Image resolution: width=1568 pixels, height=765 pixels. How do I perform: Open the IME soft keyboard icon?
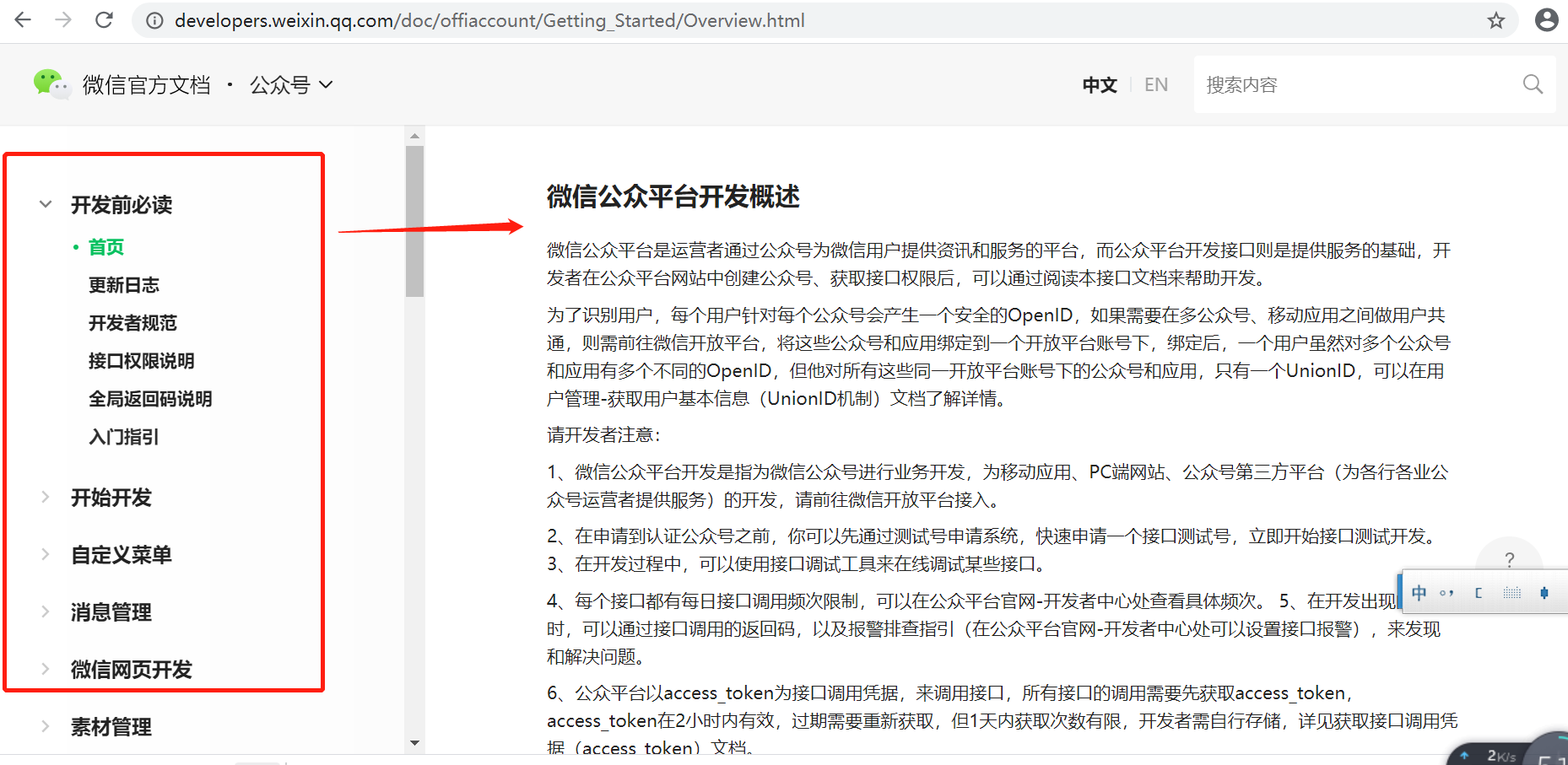pos(1511,593)
